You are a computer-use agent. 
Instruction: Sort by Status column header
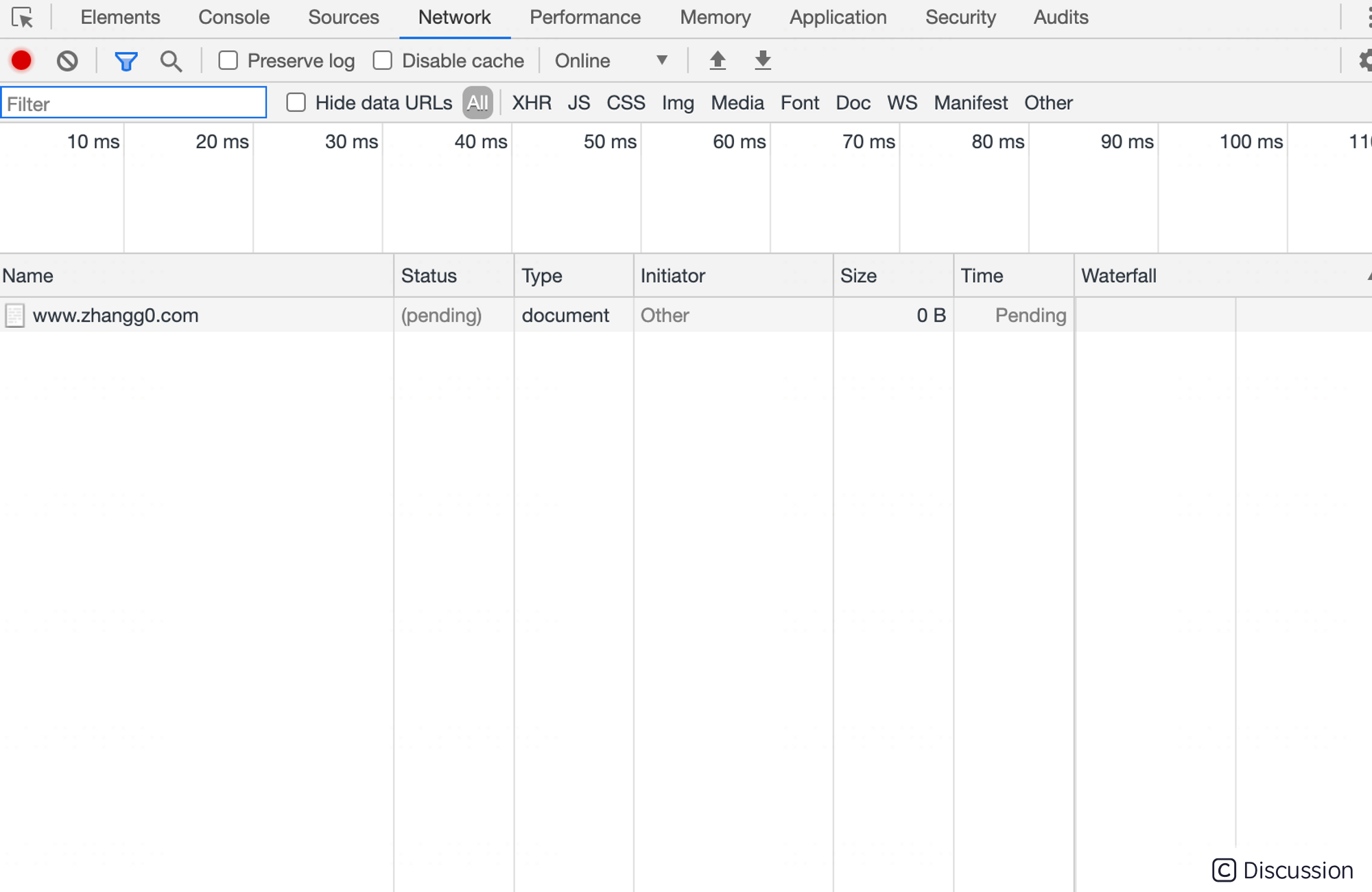[454, 276]
